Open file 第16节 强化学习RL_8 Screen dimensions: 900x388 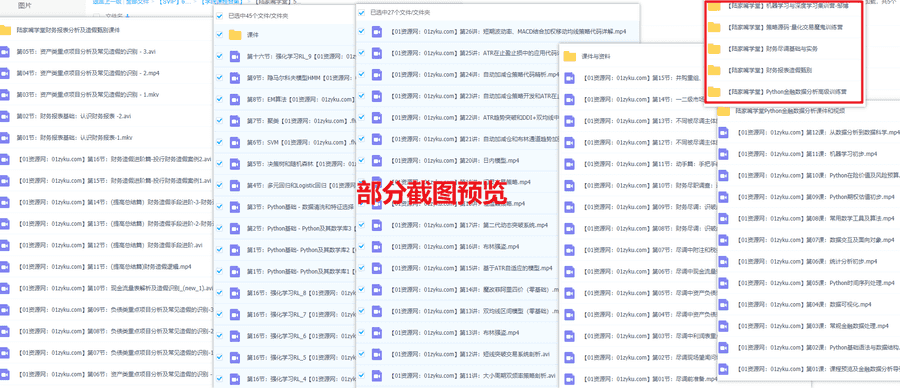301,293
